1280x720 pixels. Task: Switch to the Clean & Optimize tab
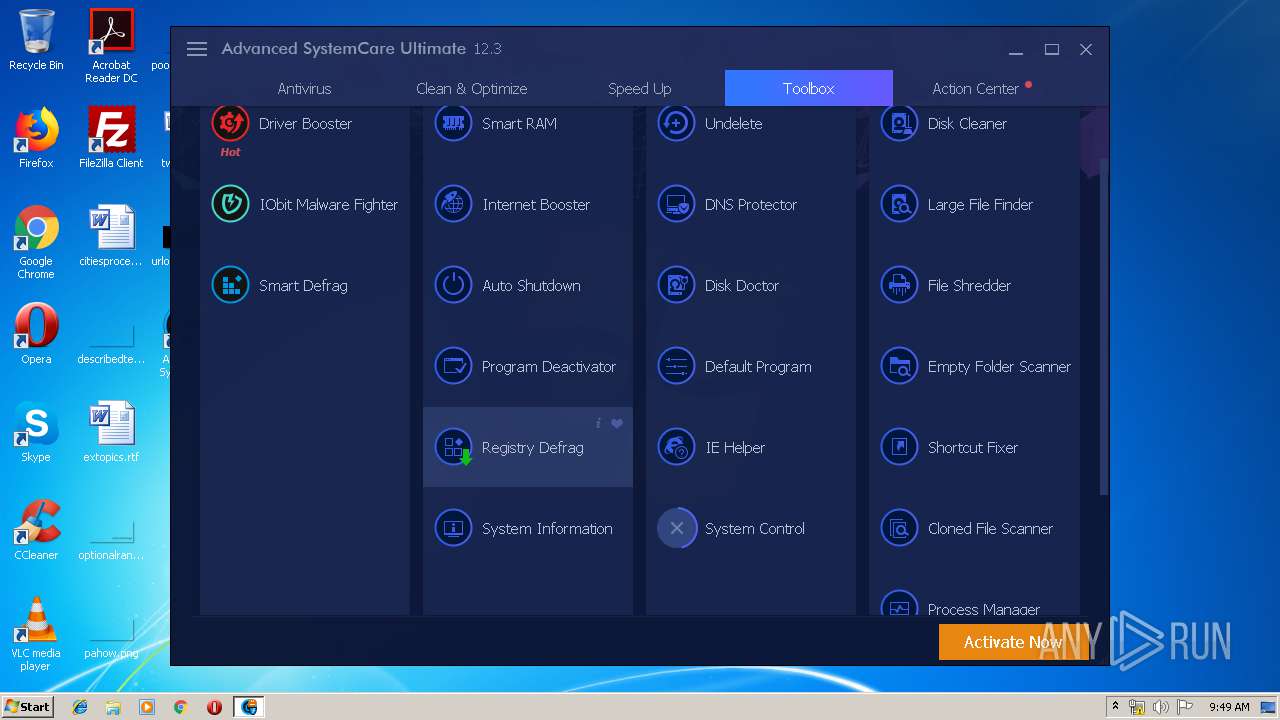pos(471,88)
